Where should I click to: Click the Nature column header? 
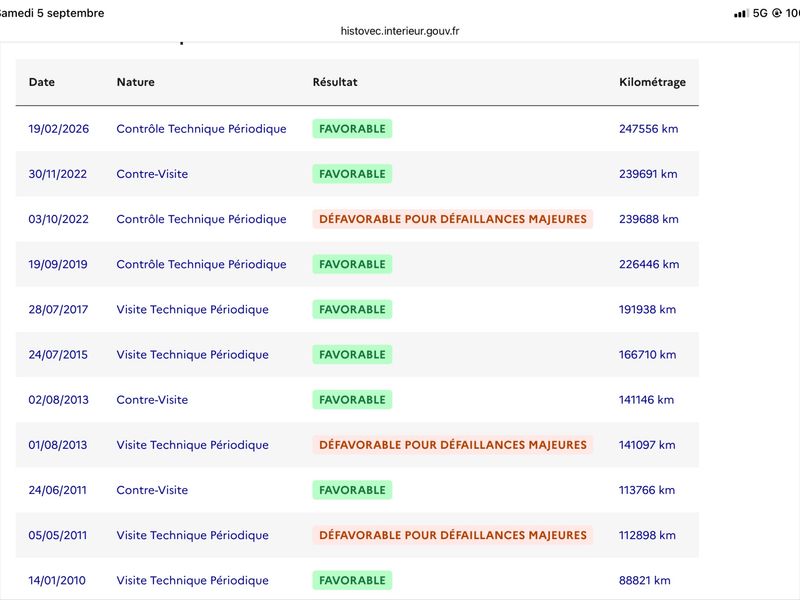tap(136, 82)
